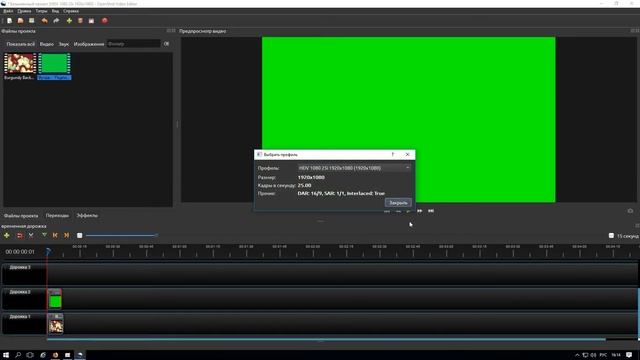Click the Дорожка 1 track label
This screenshot has width=640, height=360.
[20, 316]
